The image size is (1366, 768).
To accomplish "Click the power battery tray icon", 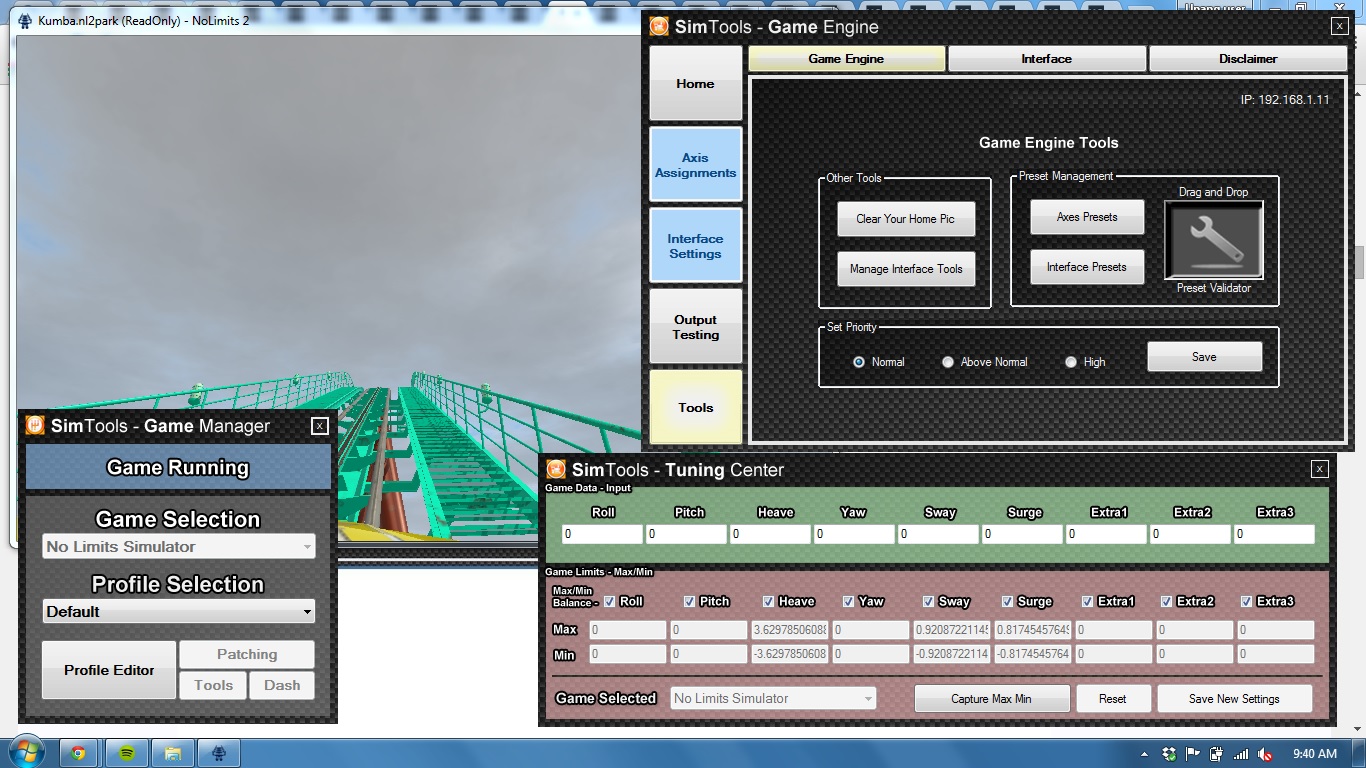I will pos(1216,754).
